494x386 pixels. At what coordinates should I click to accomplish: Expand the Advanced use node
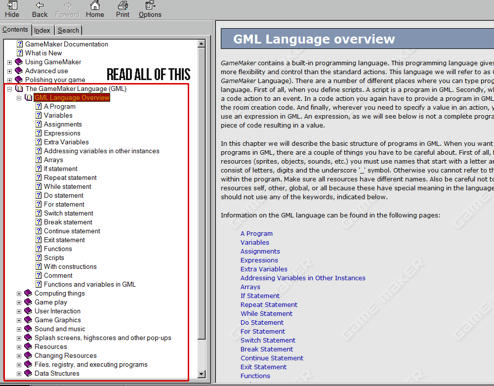click(10, 71)
